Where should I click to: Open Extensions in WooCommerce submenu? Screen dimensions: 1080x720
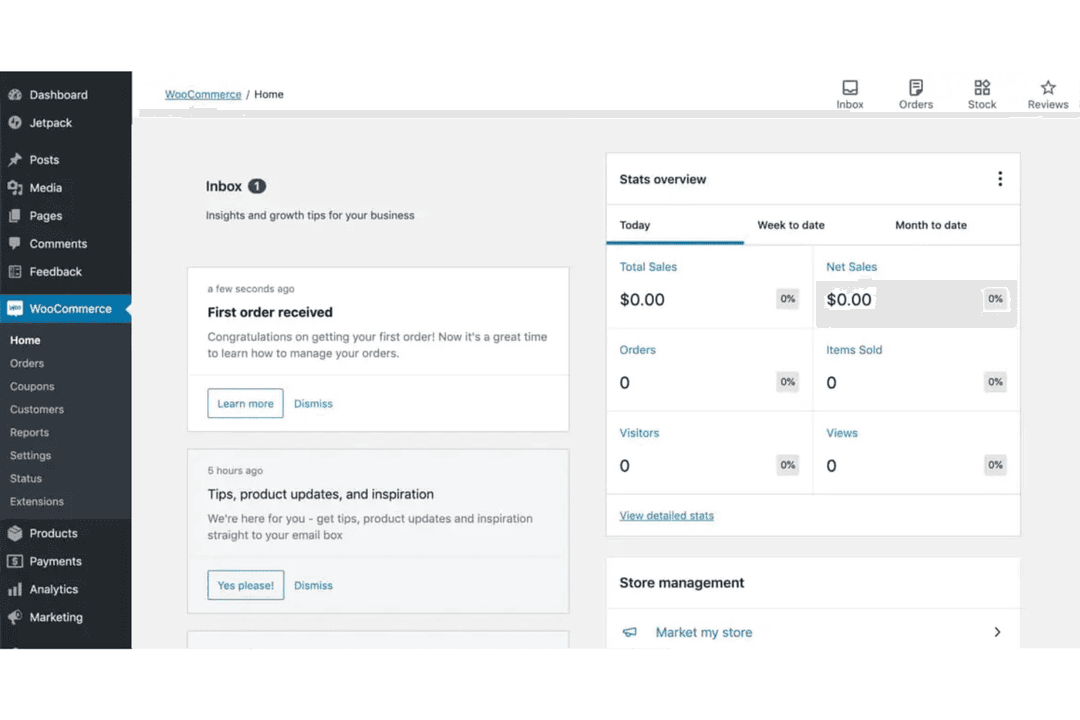[x=37, y=502]
